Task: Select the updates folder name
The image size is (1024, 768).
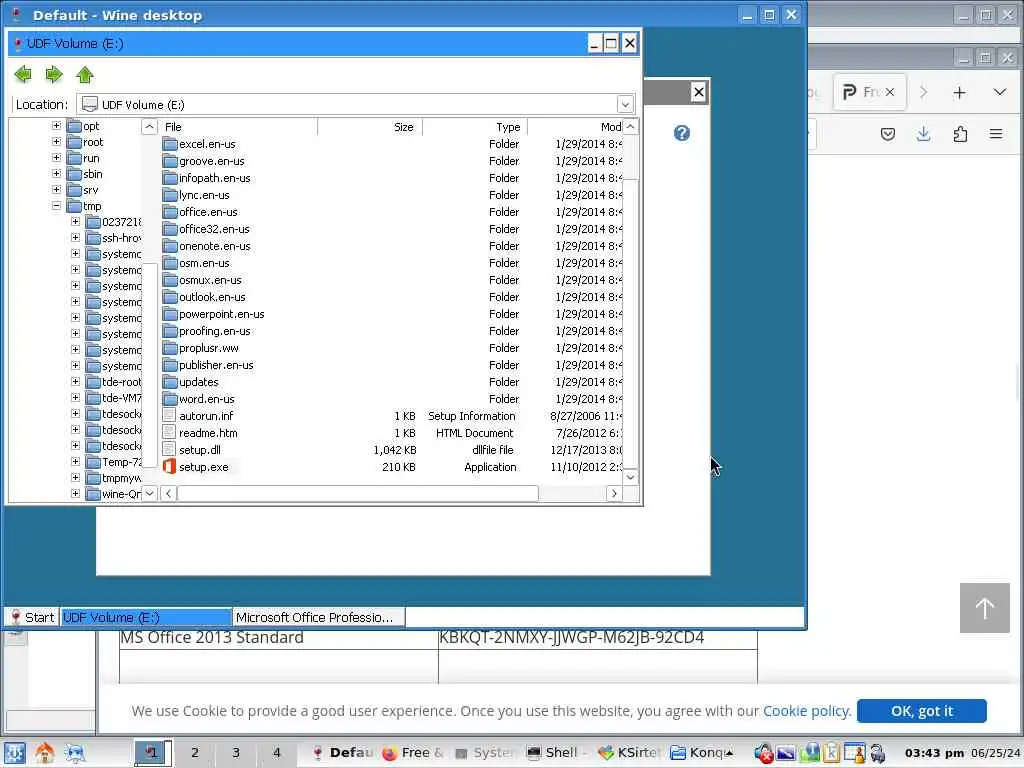Action: [x=199, y=381]
